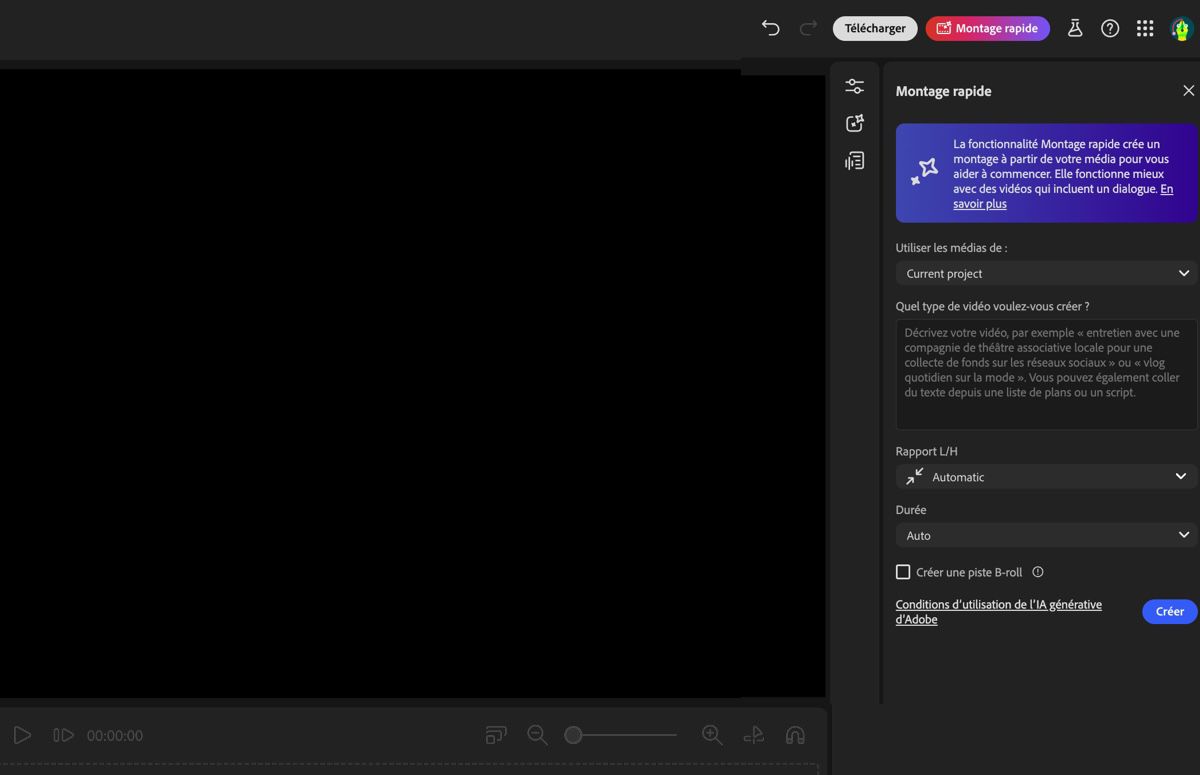Zoom out on the timeline with the magnifier
This screenshot has width=1200, height=775.
point(537,735)
